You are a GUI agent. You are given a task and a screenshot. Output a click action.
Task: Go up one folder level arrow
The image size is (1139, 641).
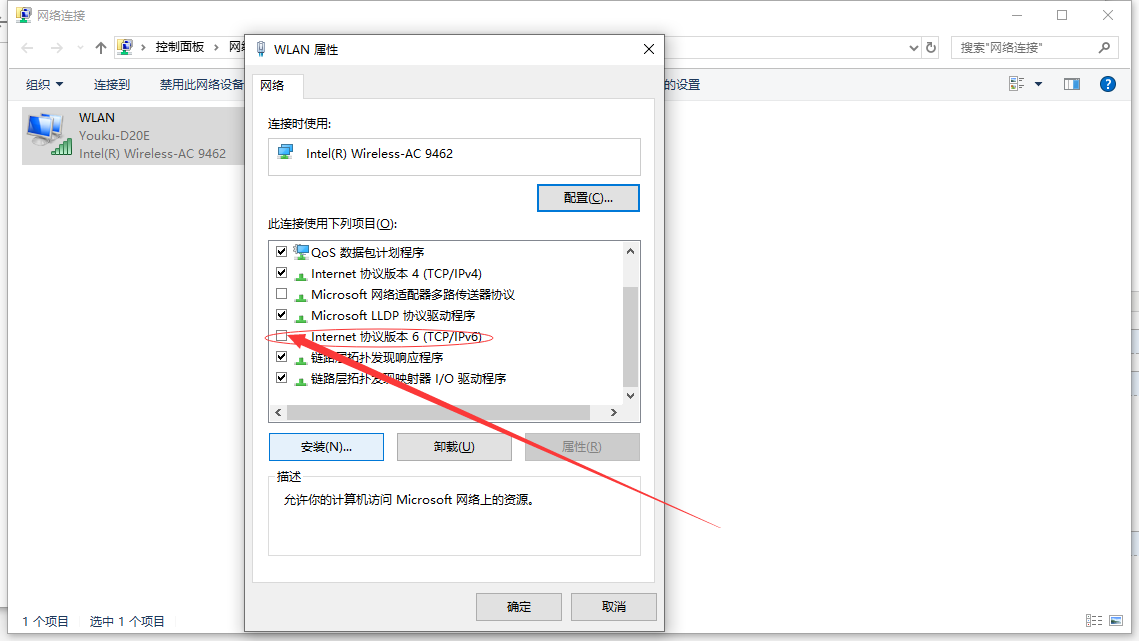[100, 48]
